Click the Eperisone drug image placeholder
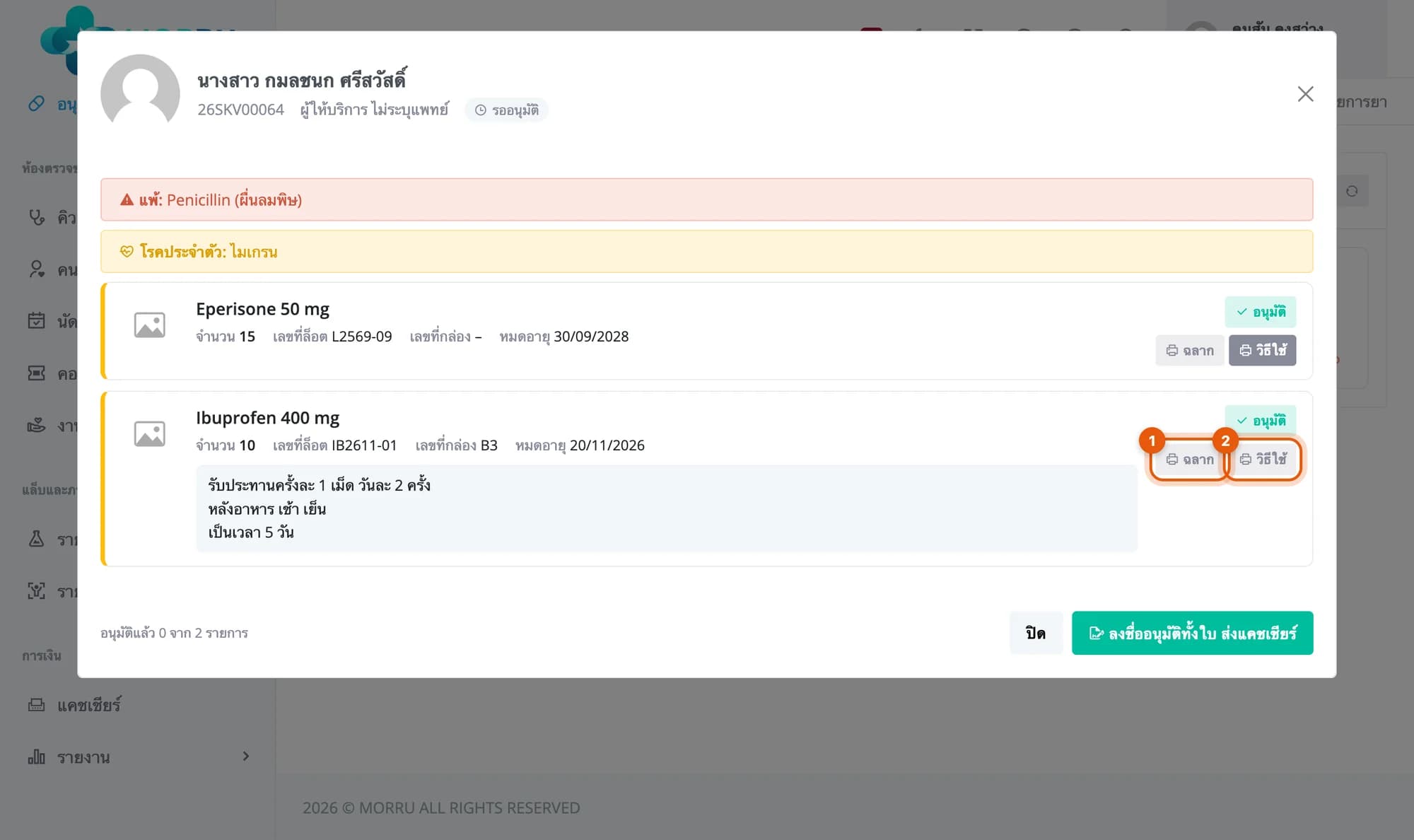This screenshot has width=1414, height=840. 150,325
